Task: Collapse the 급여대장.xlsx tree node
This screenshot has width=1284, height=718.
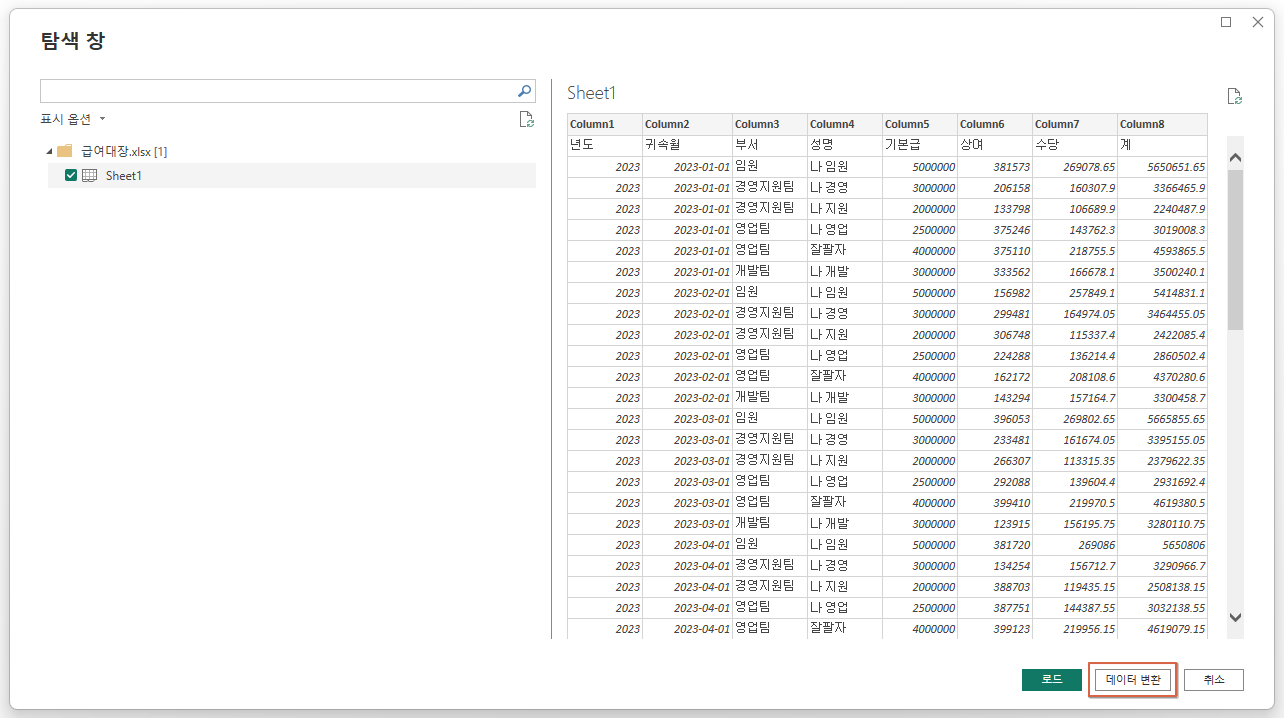Action: point(48,151)
